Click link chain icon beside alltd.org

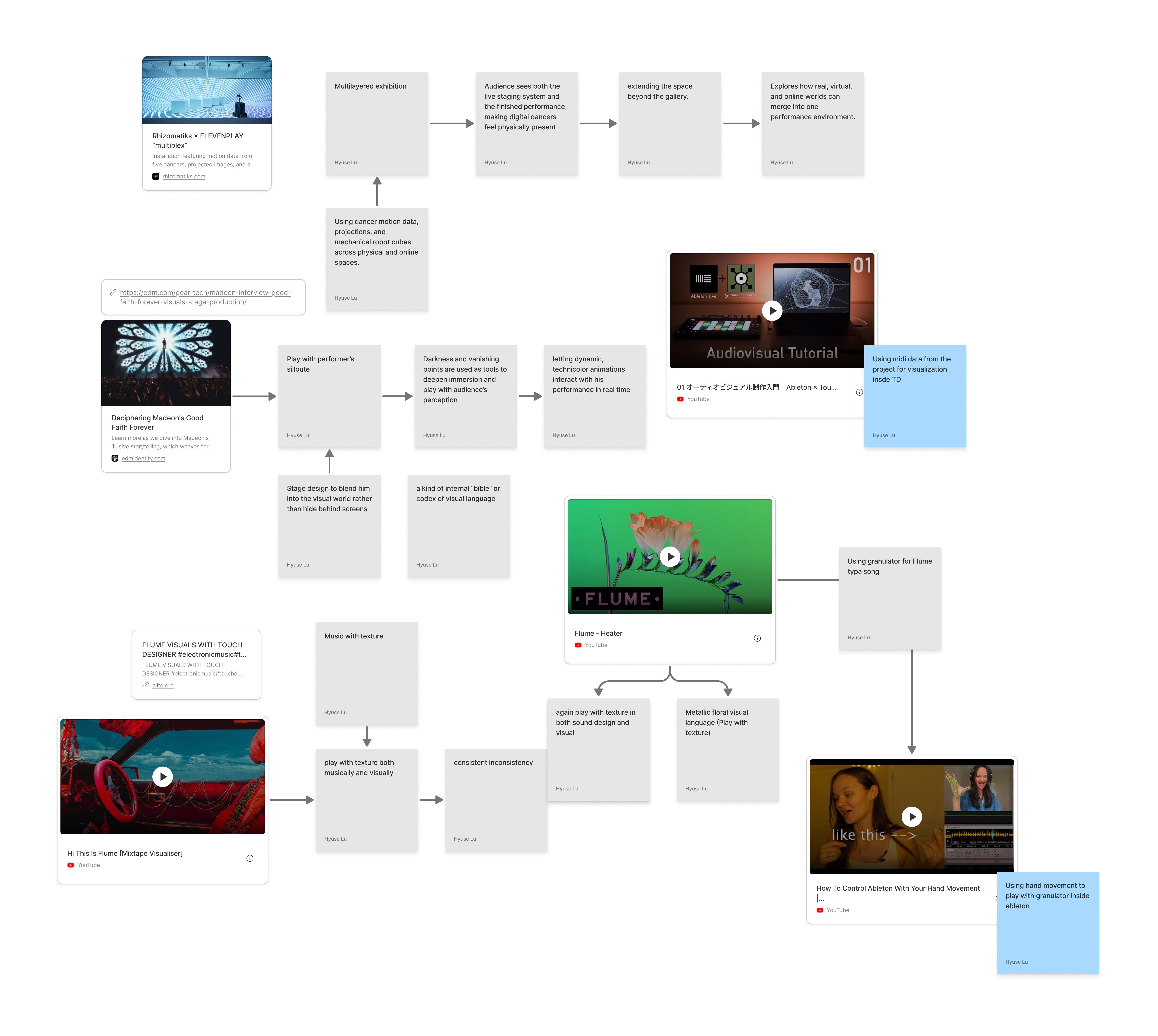click(146, 685)
